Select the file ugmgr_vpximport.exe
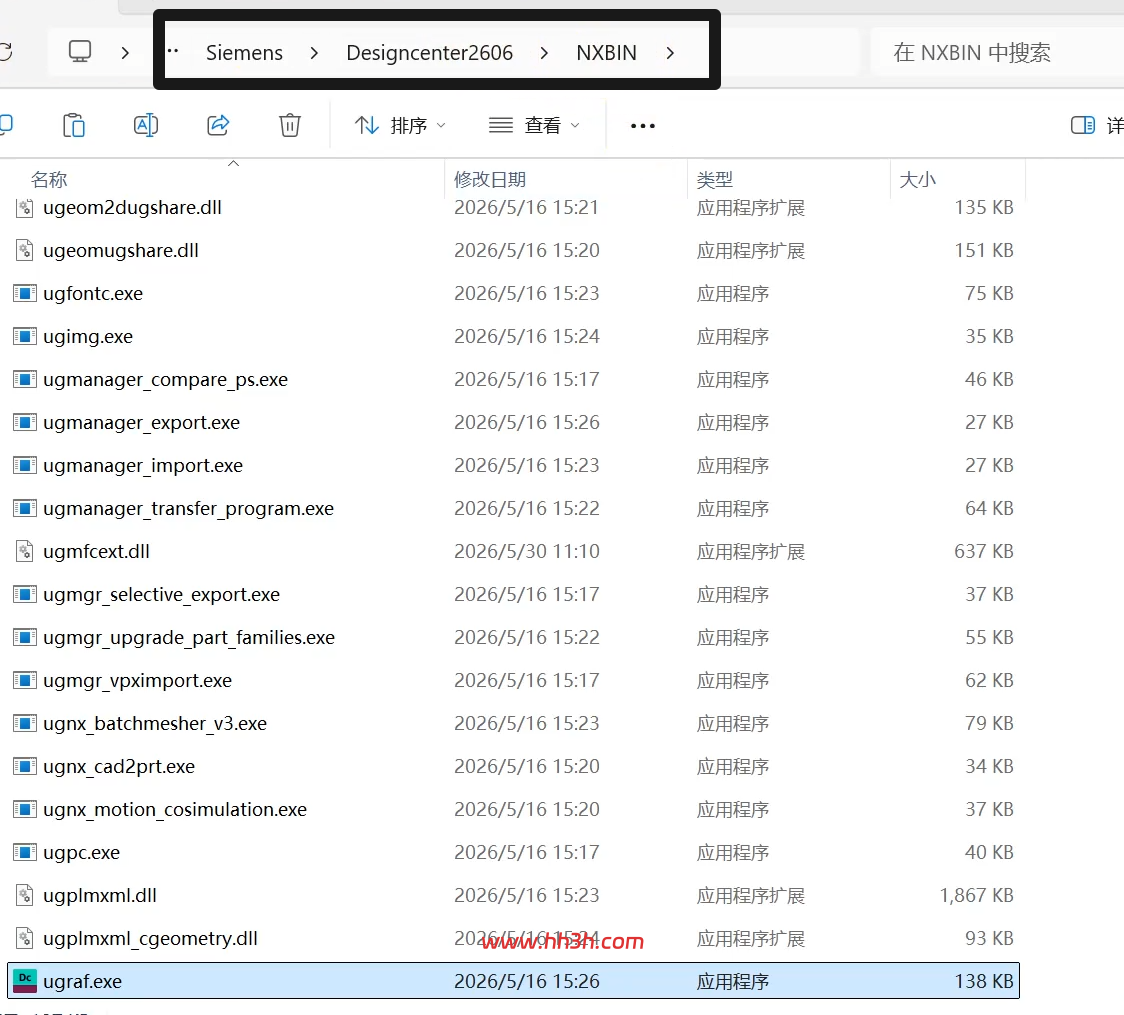1124x1015 pixels. (x=513, y=680)
